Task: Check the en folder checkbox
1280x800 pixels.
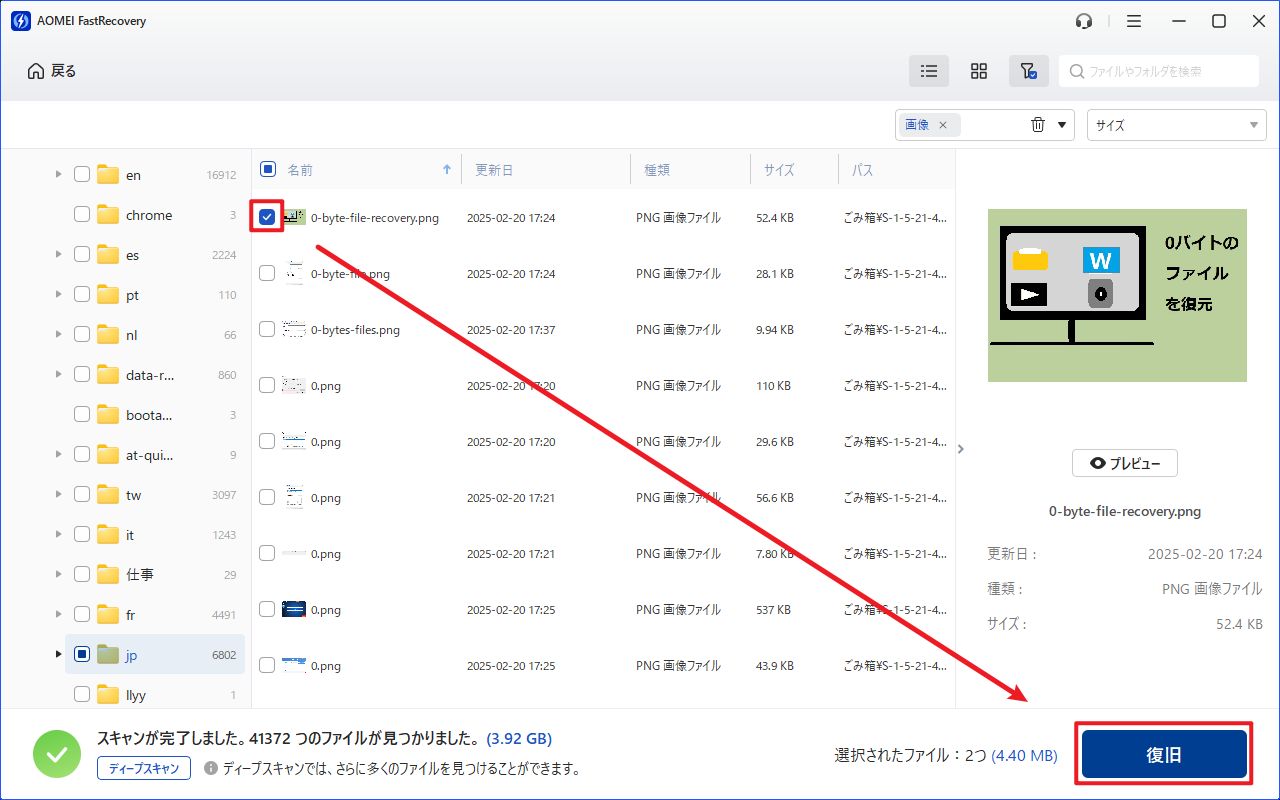Action: [82, 175]
